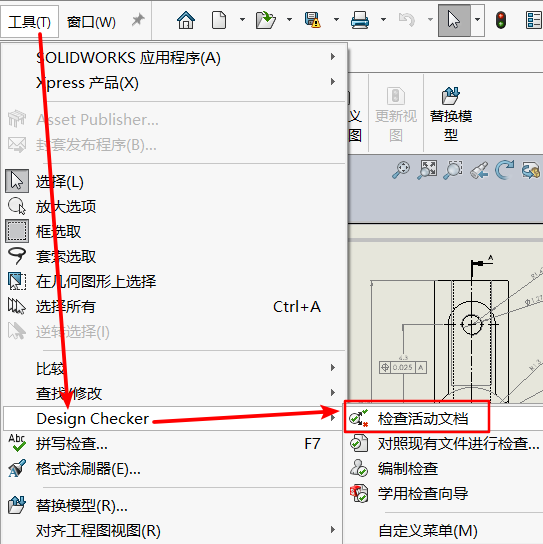
Task: Click the datum A flag on drawing
Action: coord(482,262)
